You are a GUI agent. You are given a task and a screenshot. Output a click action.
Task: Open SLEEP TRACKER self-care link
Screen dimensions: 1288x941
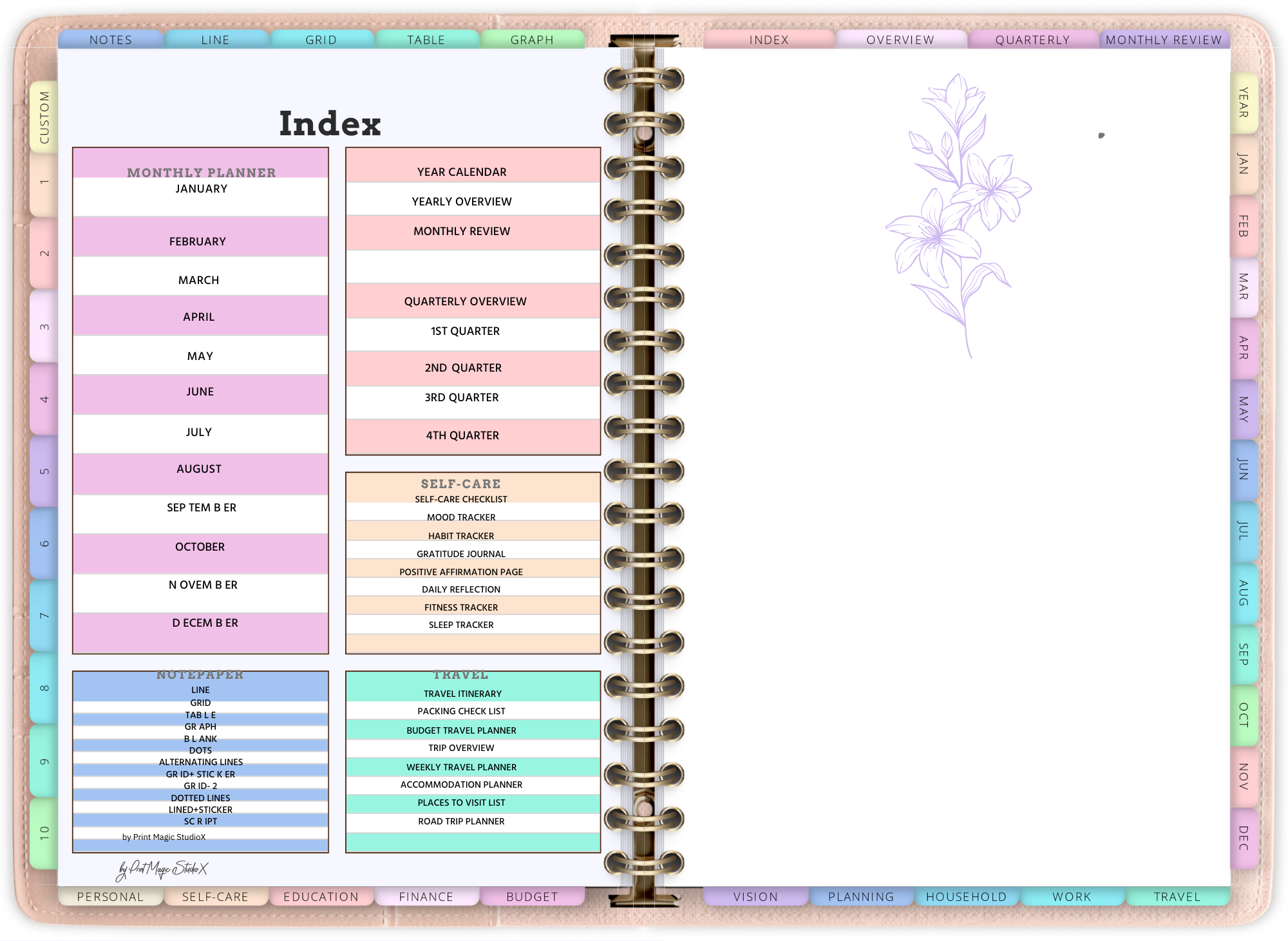tap(461, 625)
